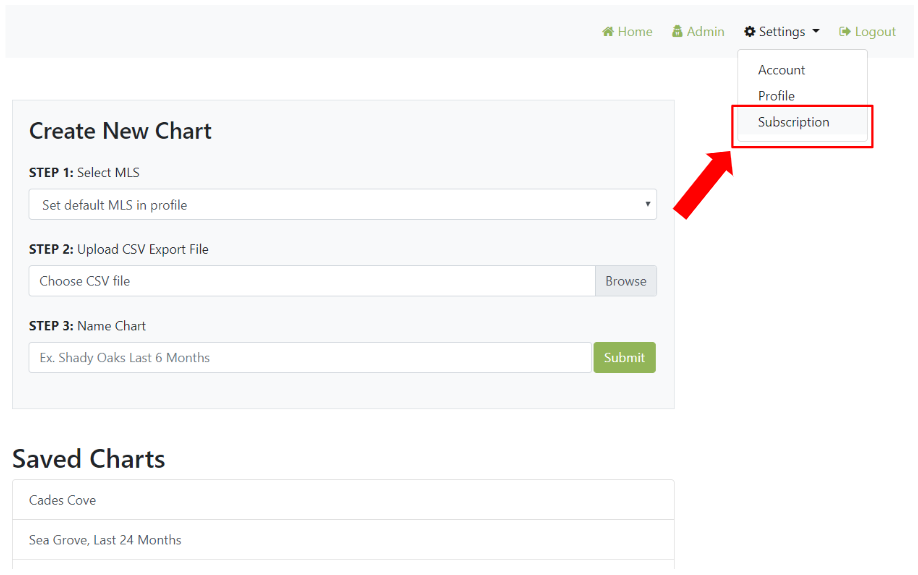Open Sea Grove, Last 24 Months chart
918x575 pixels.
click(343, 540)
